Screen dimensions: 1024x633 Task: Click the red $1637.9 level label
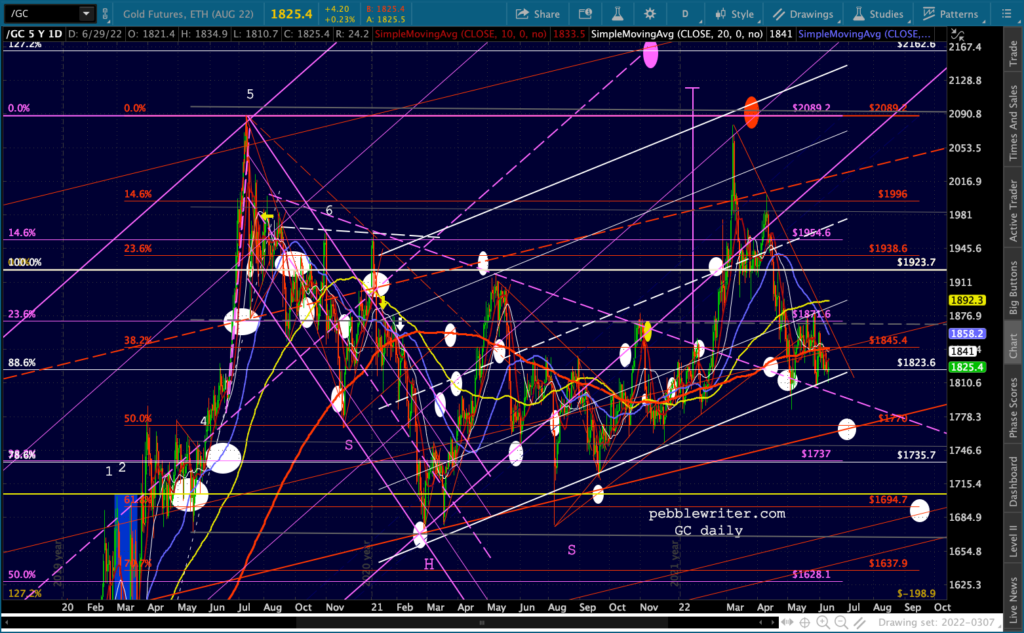coord(888,563)
